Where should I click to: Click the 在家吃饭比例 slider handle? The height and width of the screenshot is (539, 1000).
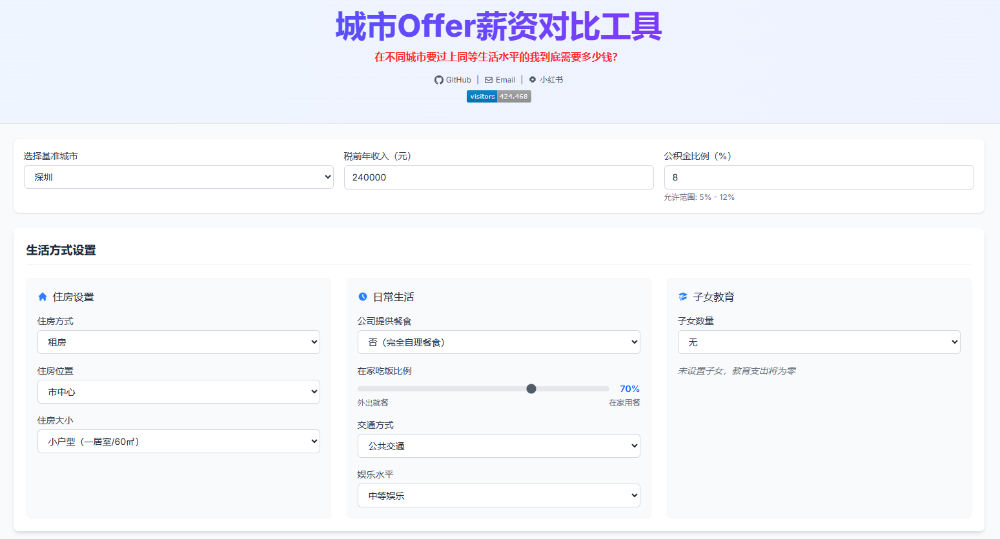tap(531, 389)
